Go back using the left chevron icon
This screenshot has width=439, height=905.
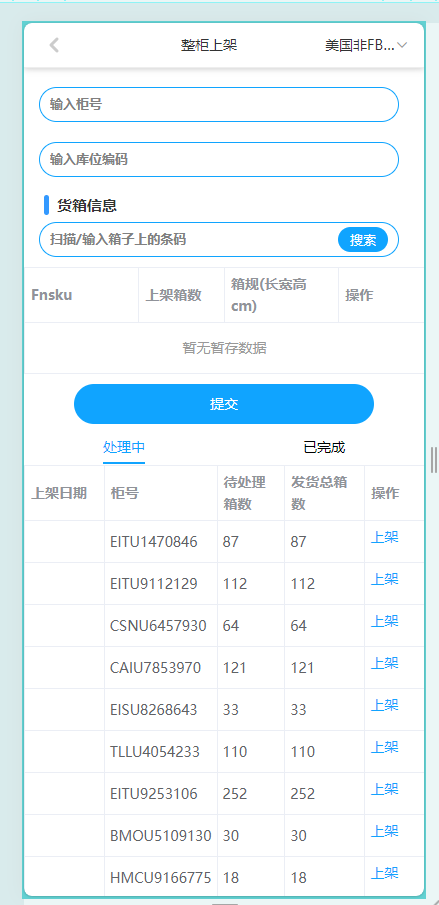tap(54, 45)
